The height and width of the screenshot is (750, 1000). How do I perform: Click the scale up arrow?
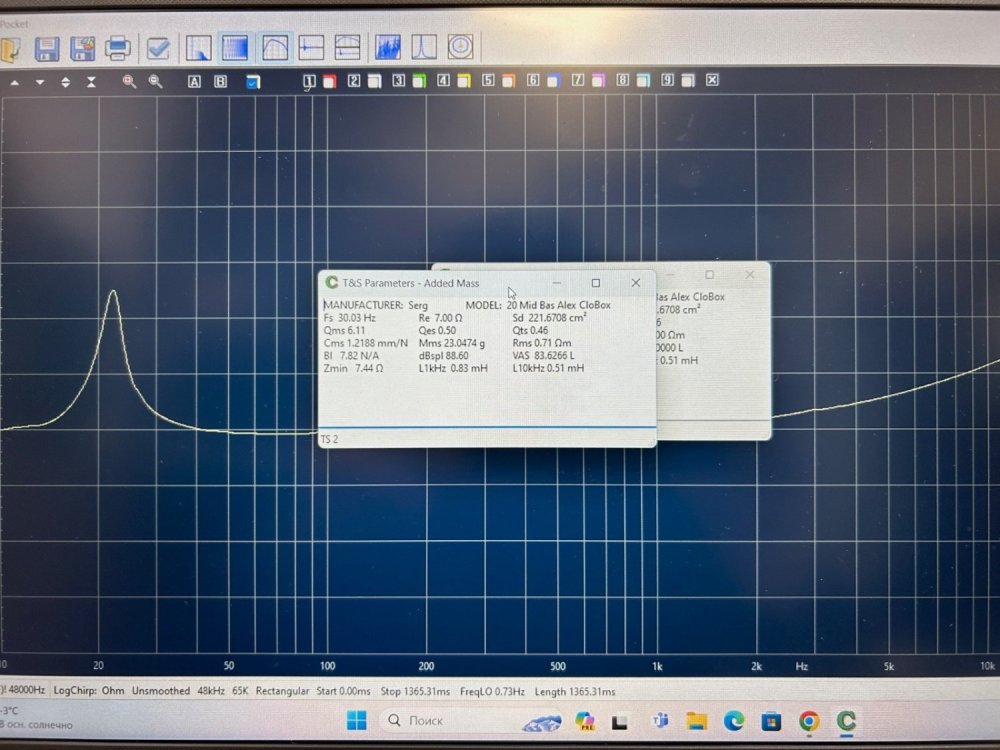14,82
